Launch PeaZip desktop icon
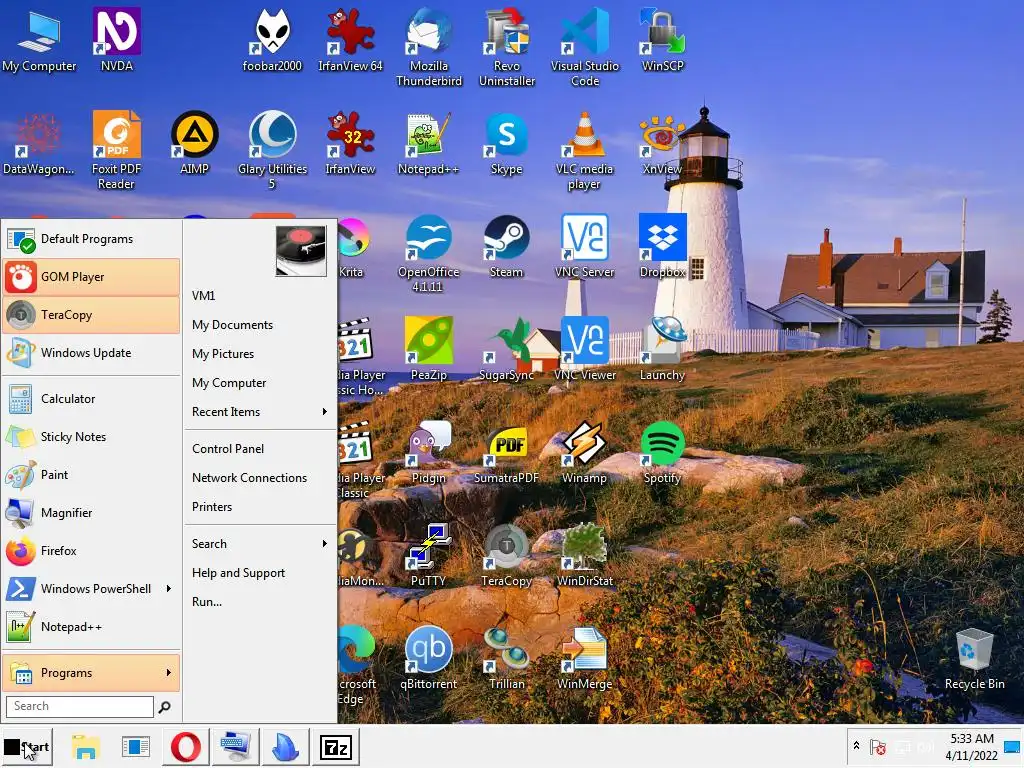Viewport: 1024px width, 768px height. coord(428,349)
